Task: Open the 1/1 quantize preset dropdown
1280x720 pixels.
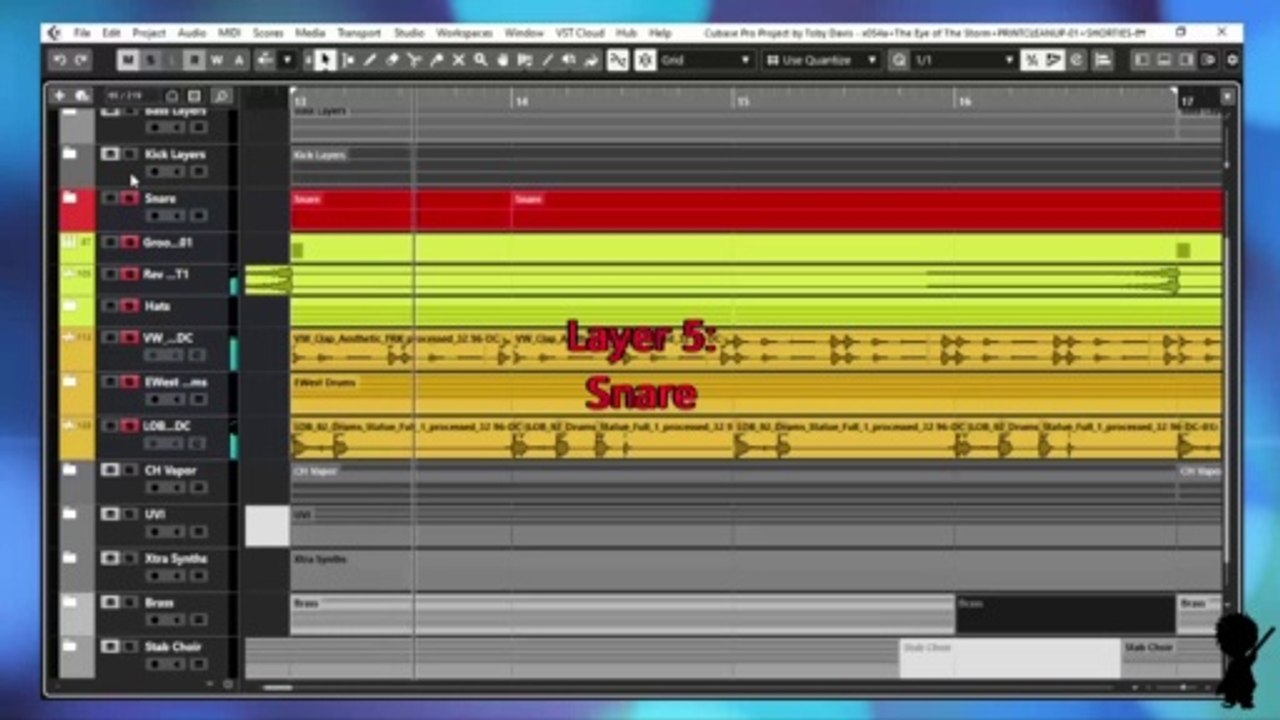Action: (x=964, y=60)
